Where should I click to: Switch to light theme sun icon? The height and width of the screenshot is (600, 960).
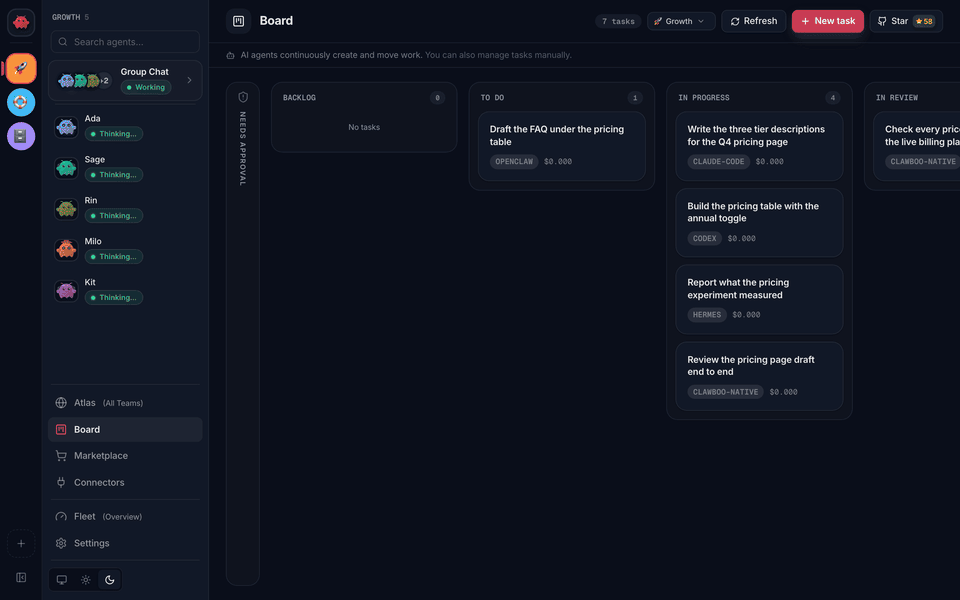[86, 580]
